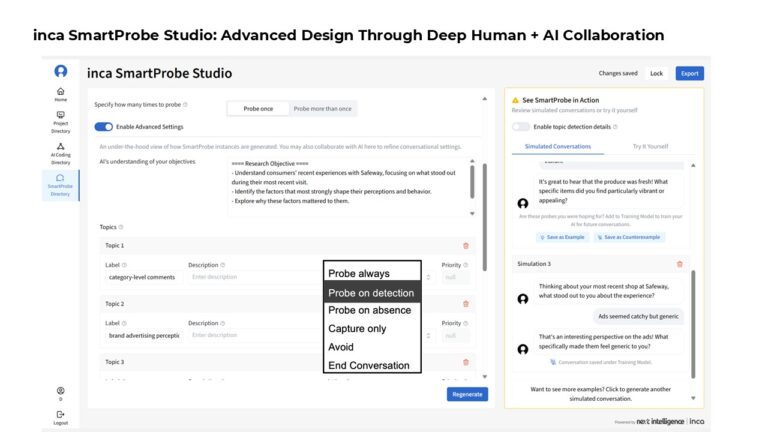The height and width of the screenshot is (432, 768).
Task: Click to generate another simulated conversation
Action: pyautogui.click(x=600, y=394)
